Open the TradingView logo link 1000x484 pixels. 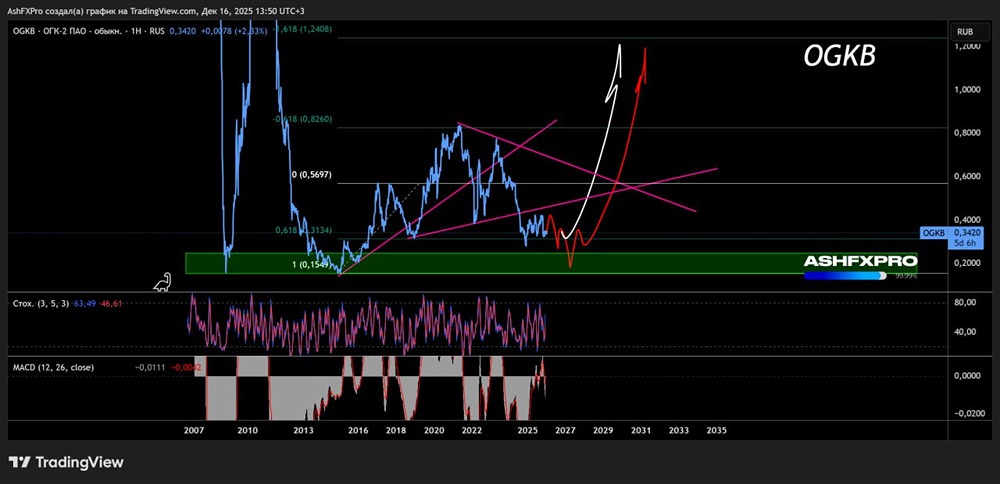(66, 462)
